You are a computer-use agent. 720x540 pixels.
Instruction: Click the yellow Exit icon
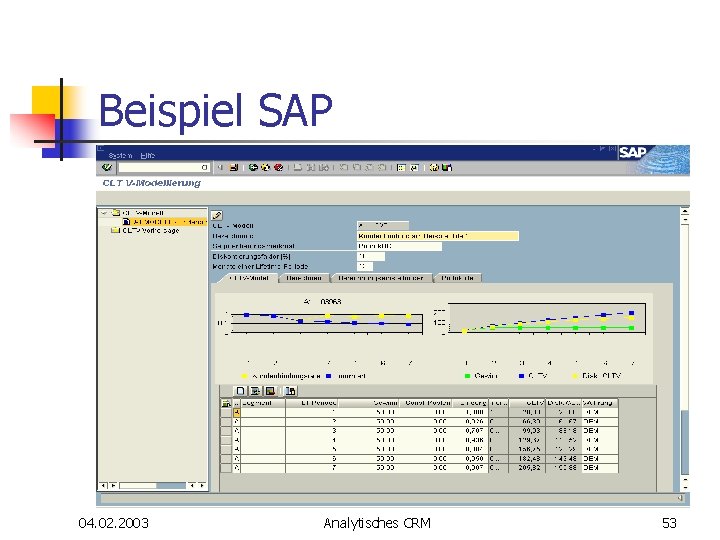(265, 168)
